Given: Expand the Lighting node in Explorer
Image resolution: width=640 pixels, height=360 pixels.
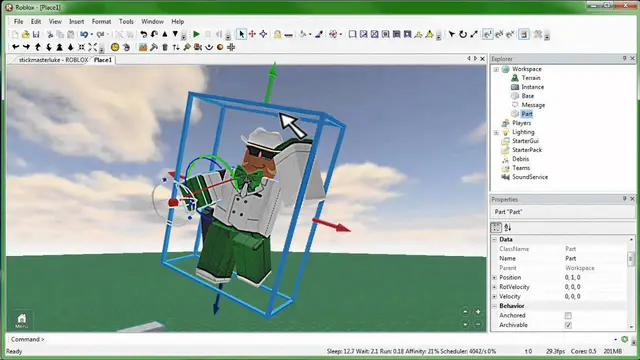Looking at the screenshot, I should click(x=496, y=132).
